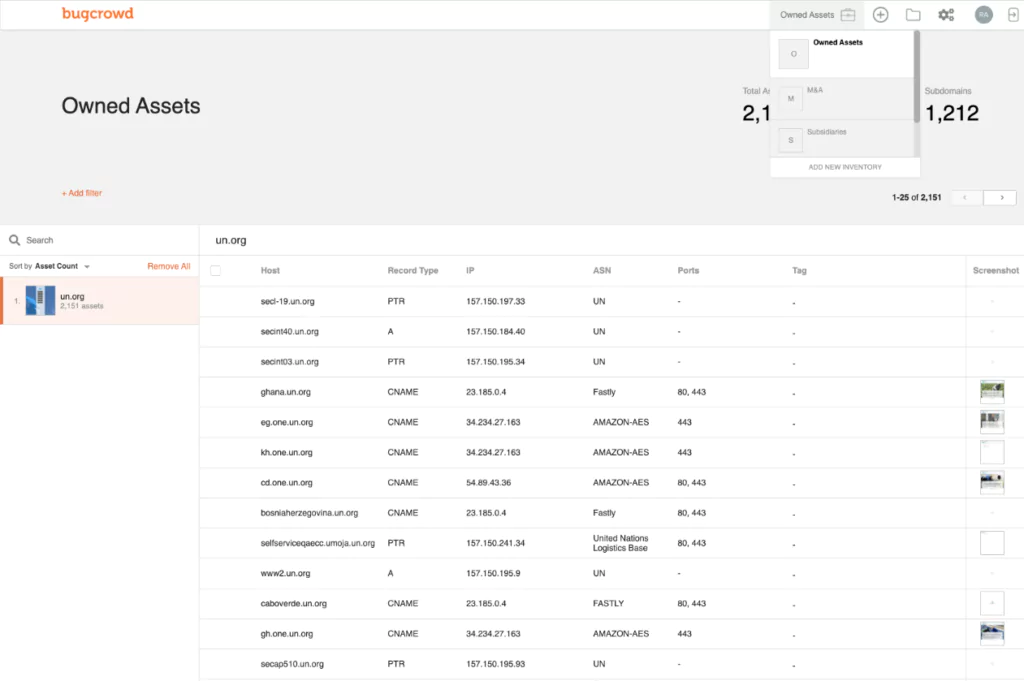The width and height of the screenshot is (1024, 681).
Task: Click ASN United Nations Logistics Base
Action: pos(620,543)
